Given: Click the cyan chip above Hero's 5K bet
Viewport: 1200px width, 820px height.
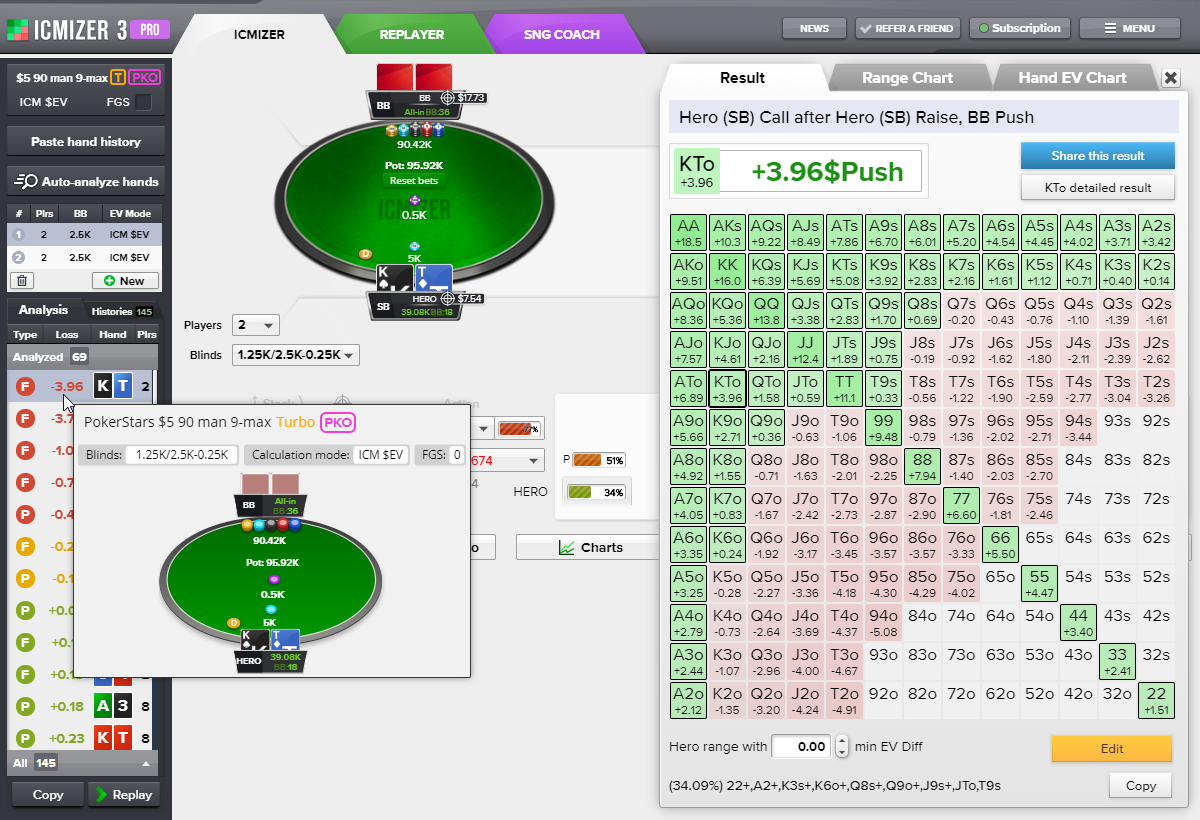Looking at the screenshot, I should pyautogui.click(x=414, y=246).
